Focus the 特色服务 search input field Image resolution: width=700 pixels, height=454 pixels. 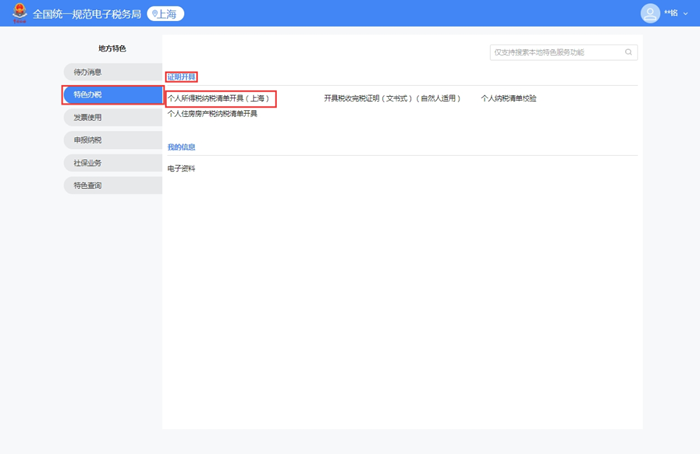556,52
